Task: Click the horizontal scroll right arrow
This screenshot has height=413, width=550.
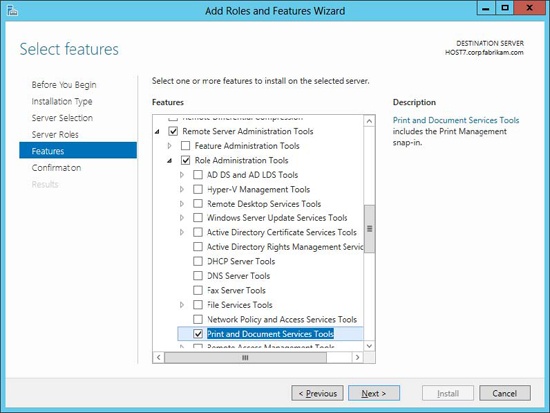Action: point(357,358)
